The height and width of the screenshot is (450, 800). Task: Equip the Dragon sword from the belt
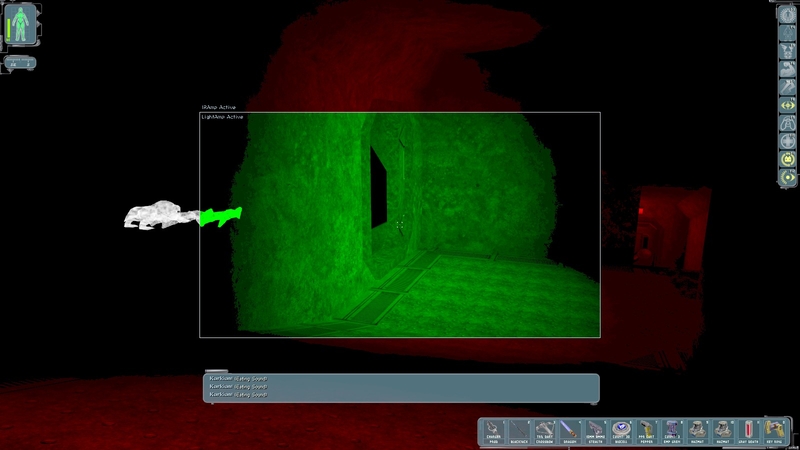tap(569, 432)
